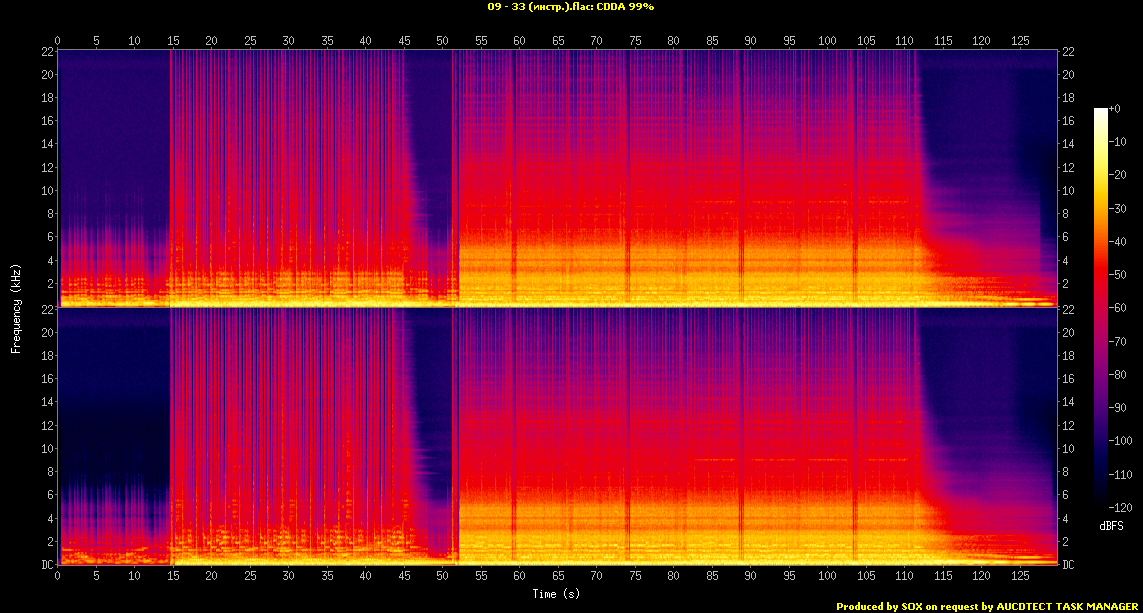Click the lower channel's 10 kHz label on right axis
Screen dimensions: 1143x613
pos(1067,448)
